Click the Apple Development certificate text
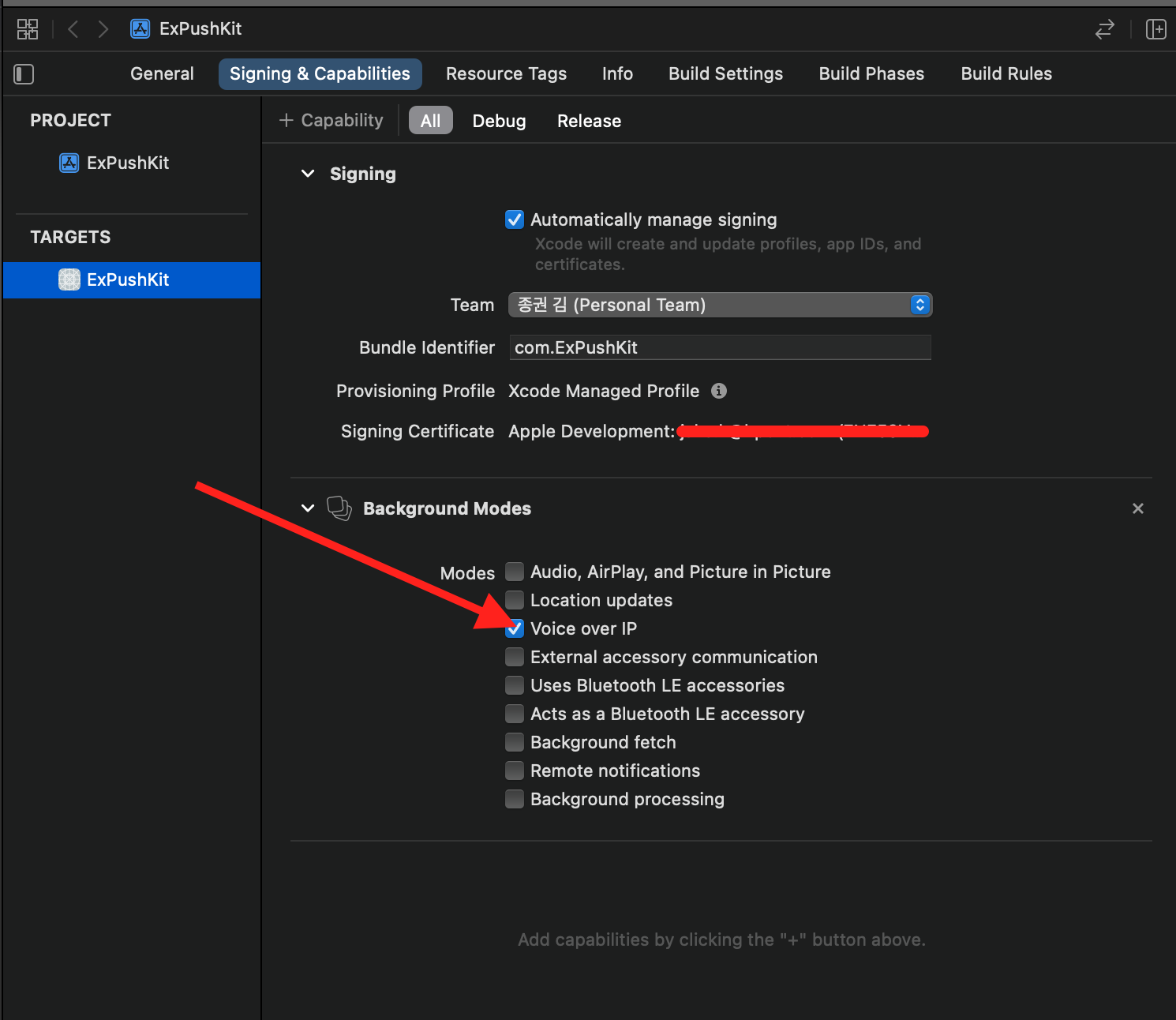 (x=592, y=431)
